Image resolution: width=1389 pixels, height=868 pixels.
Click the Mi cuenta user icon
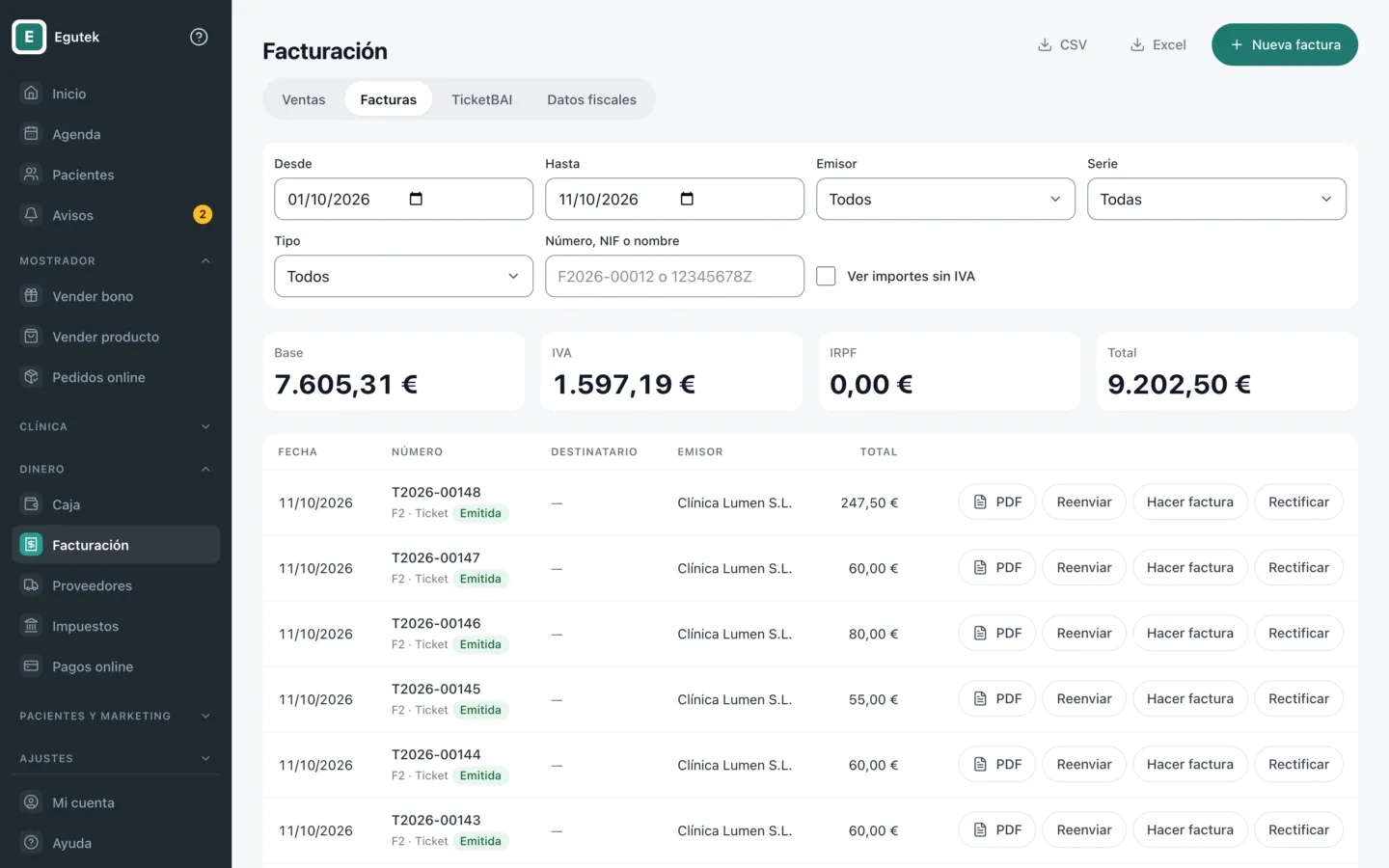[31, 801]
